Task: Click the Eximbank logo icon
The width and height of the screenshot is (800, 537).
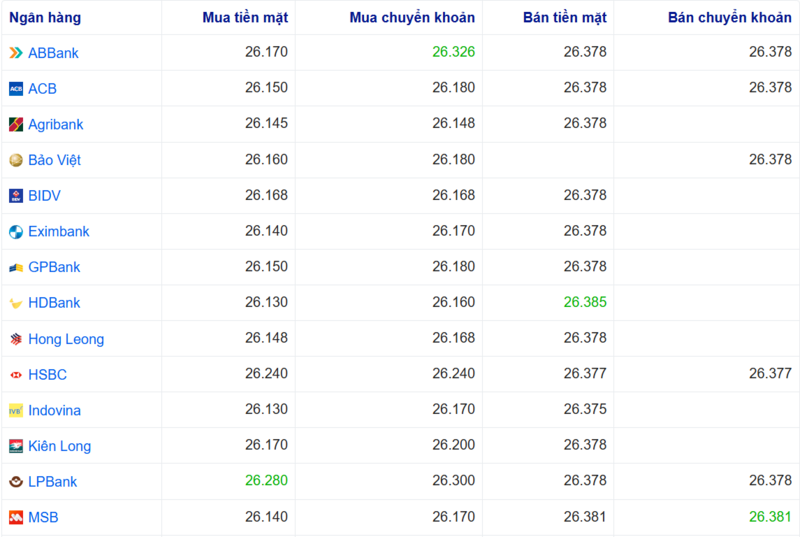Action: click(16, 232)
